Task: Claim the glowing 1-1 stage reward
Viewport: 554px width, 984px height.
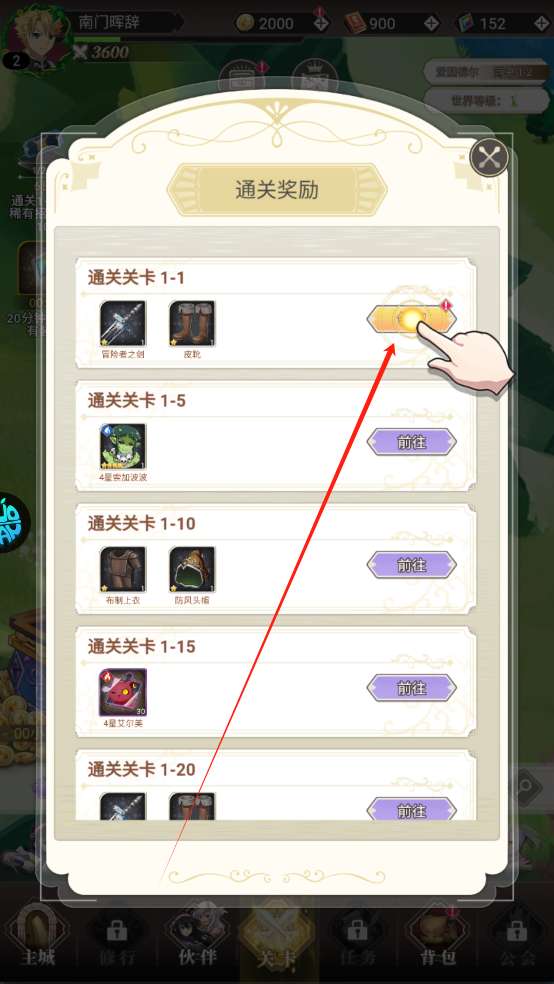Action: point(412,320)
